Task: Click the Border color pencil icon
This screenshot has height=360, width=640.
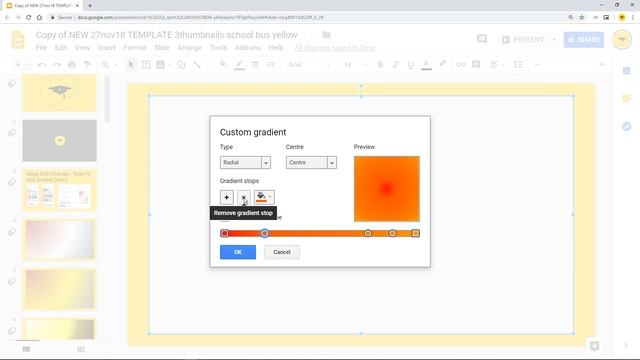Action: pos(240,64)
